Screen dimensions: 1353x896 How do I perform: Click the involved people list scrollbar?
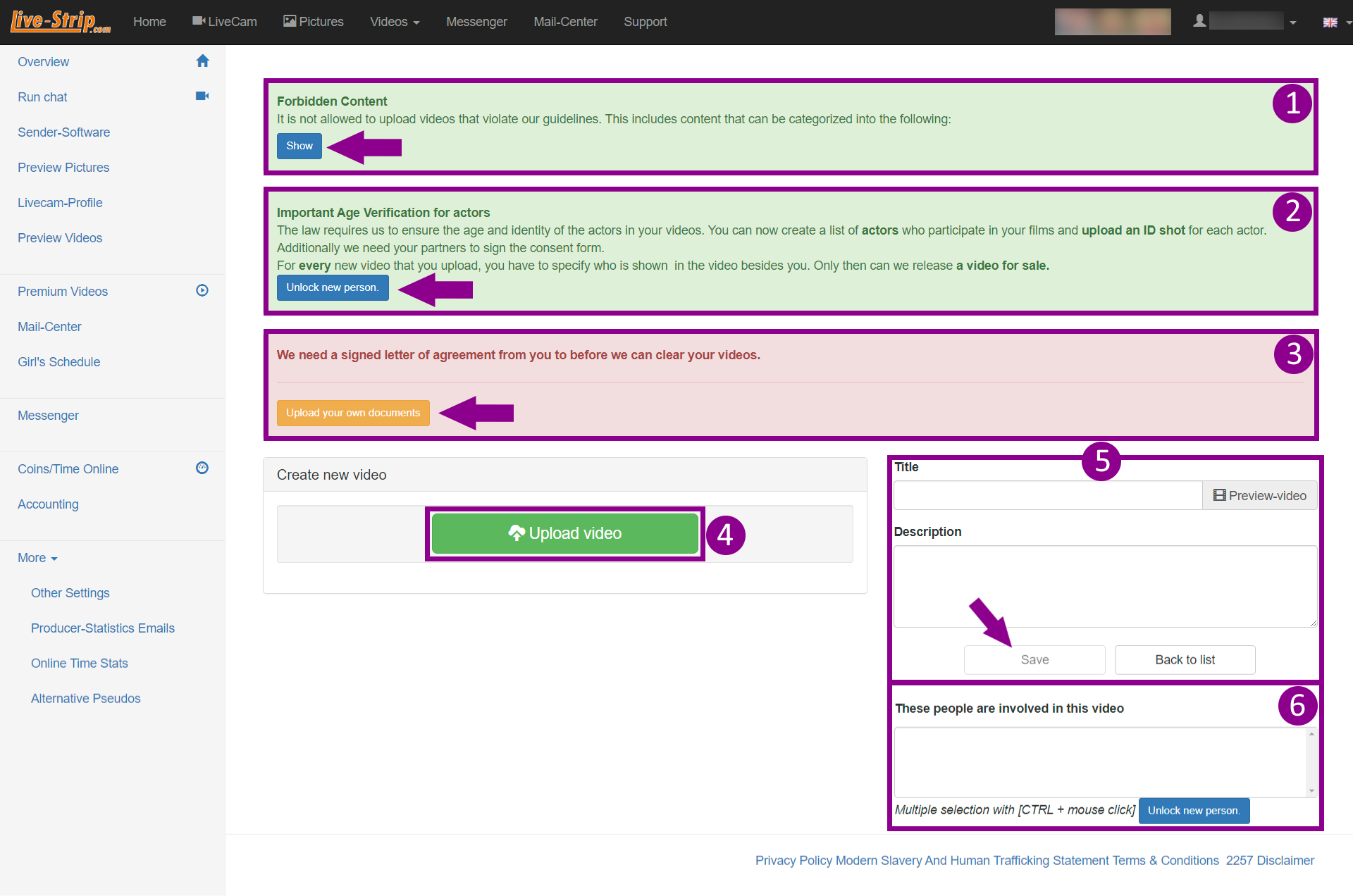pos(1311,762)
